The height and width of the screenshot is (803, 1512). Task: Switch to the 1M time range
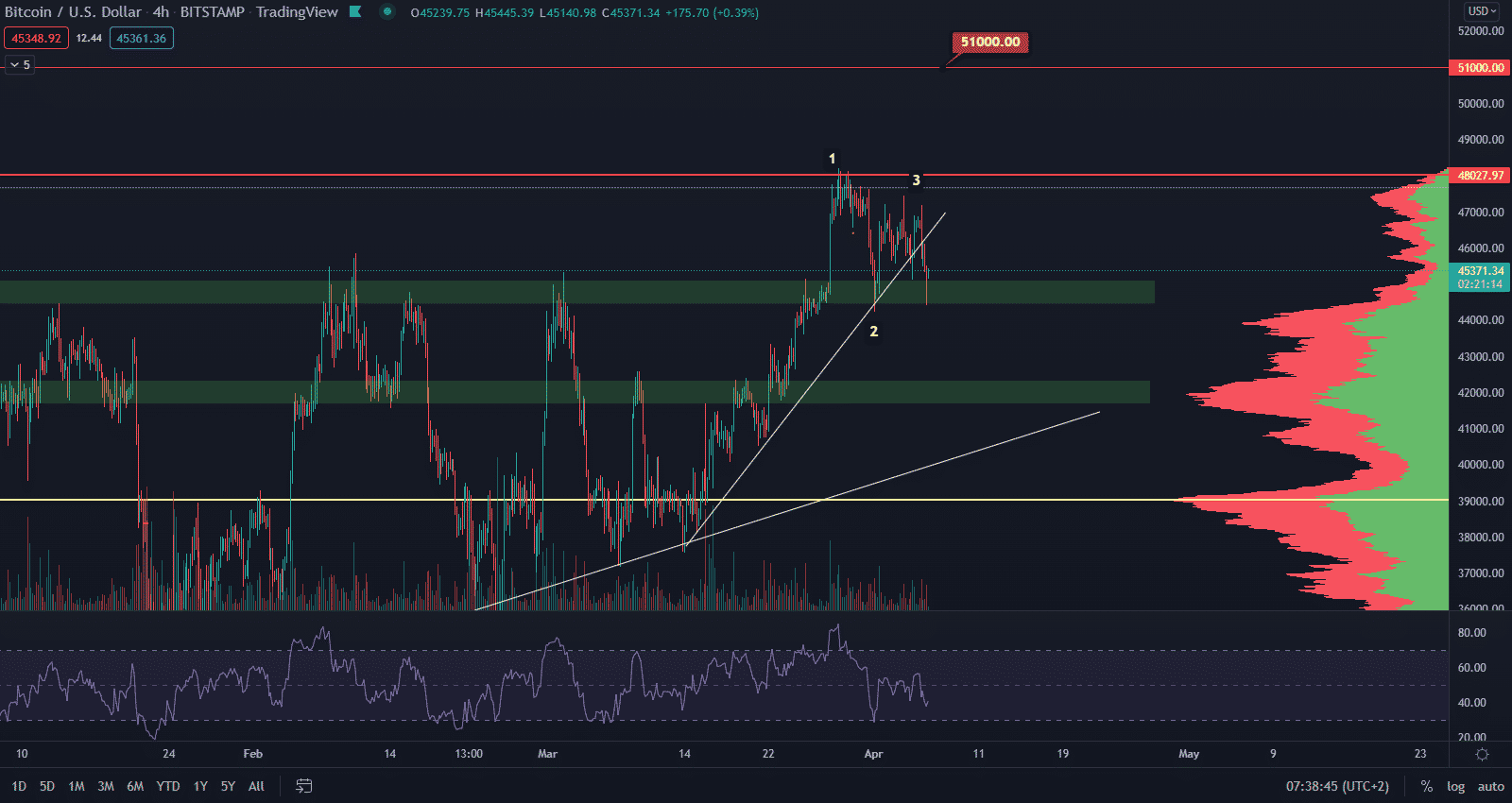(x=77, y=786)
